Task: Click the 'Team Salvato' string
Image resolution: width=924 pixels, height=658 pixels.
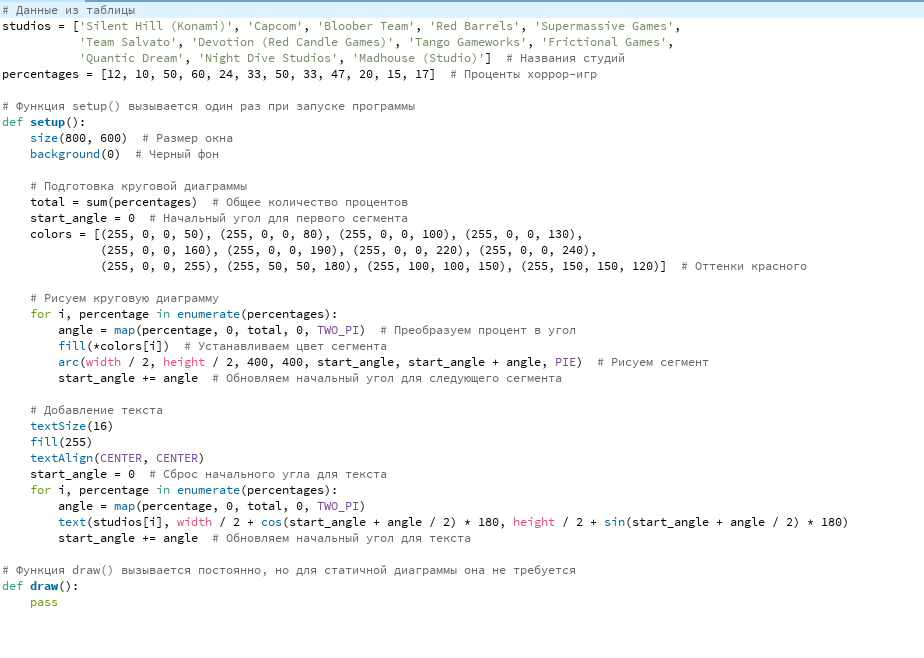Action: (x=128, y=42)
